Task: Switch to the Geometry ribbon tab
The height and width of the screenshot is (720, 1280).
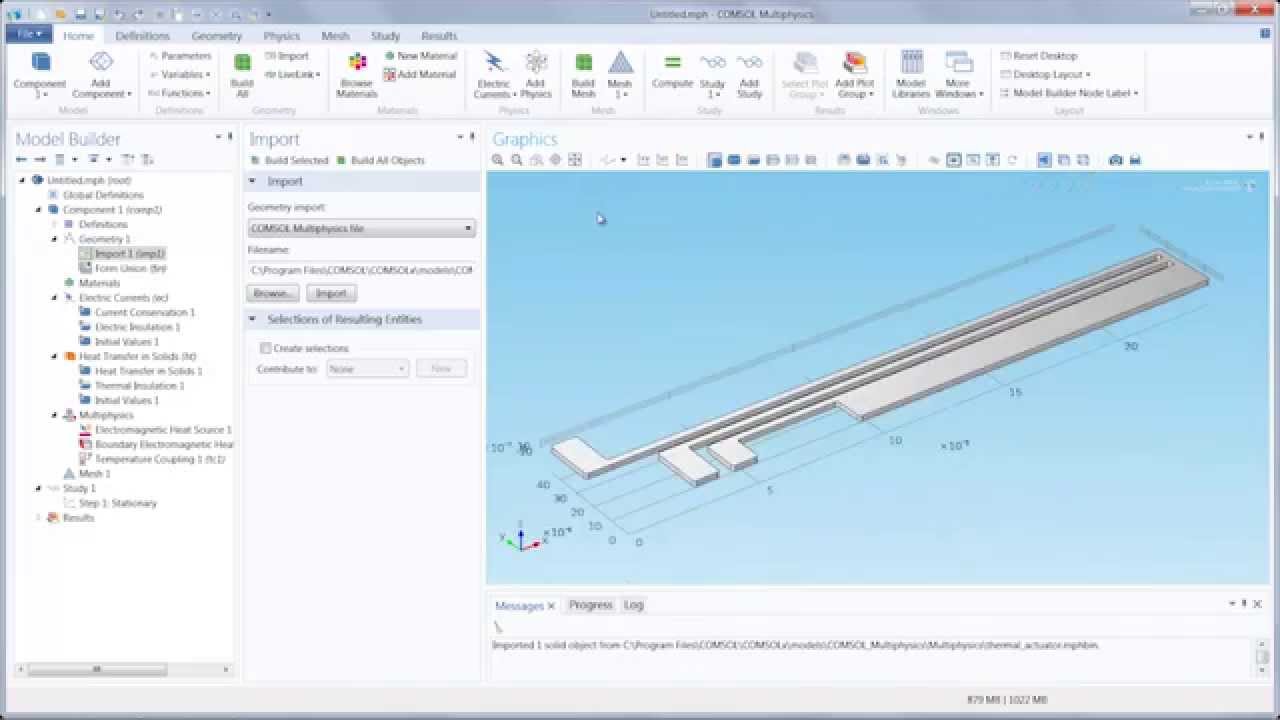Action: click(x=217, y=36)
